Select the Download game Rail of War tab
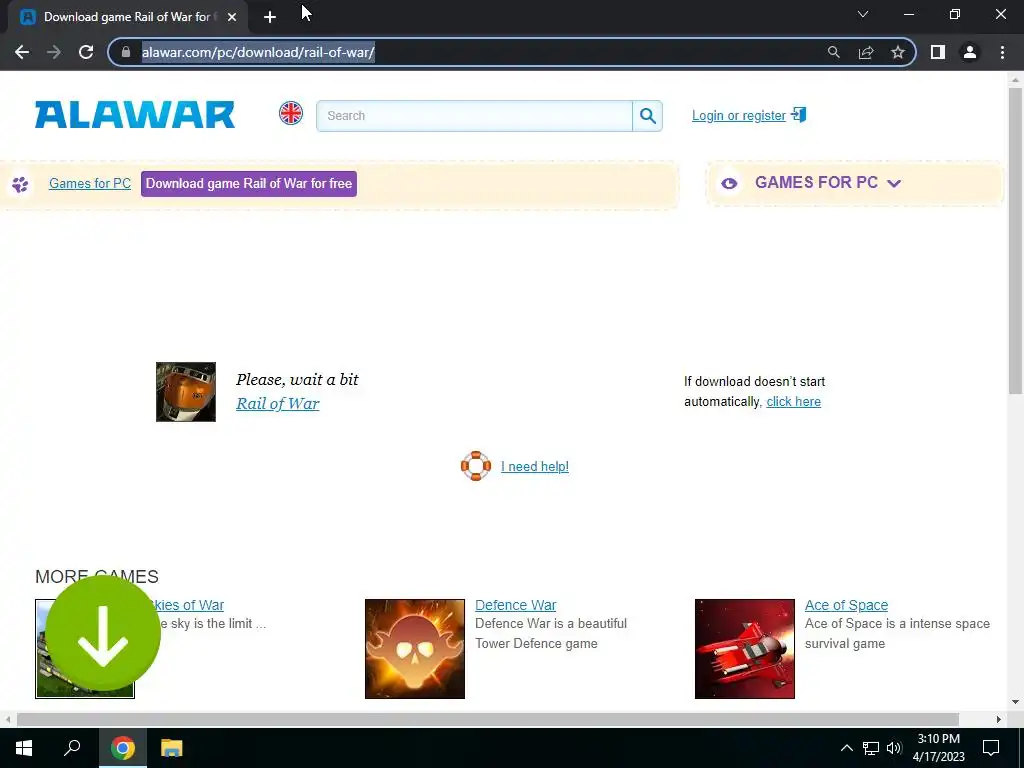 coord(128,17)
